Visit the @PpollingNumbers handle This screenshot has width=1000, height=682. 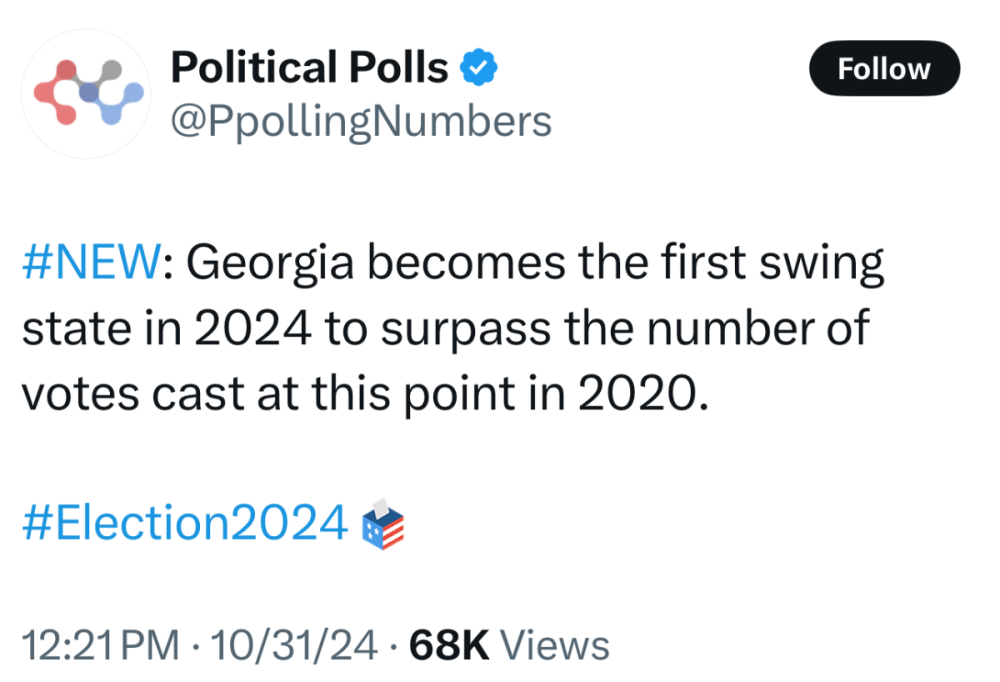pos(361,121)
